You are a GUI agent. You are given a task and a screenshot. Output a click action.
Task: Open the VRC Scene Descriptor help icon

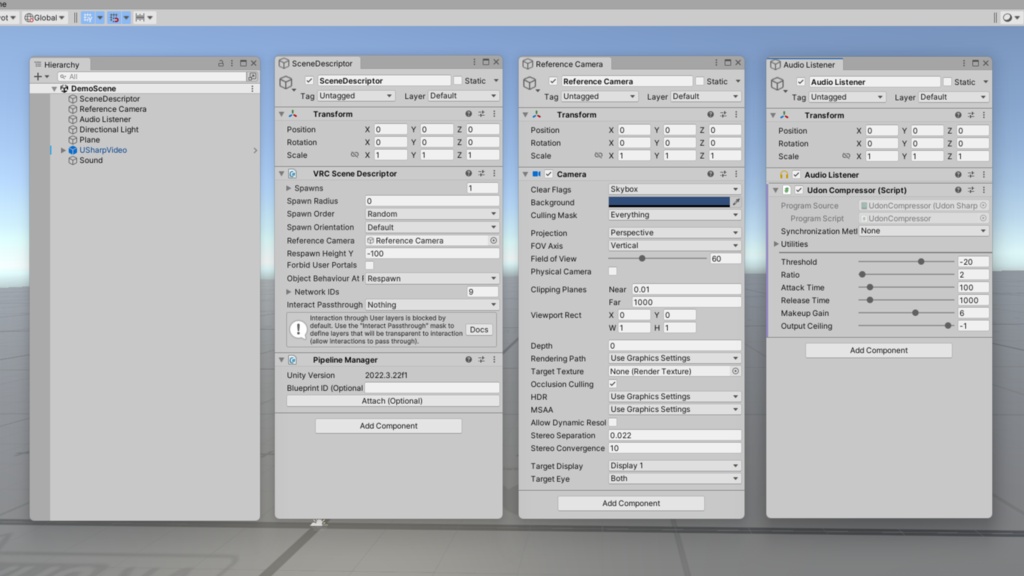pyautogui.click(x=468, y=174)
